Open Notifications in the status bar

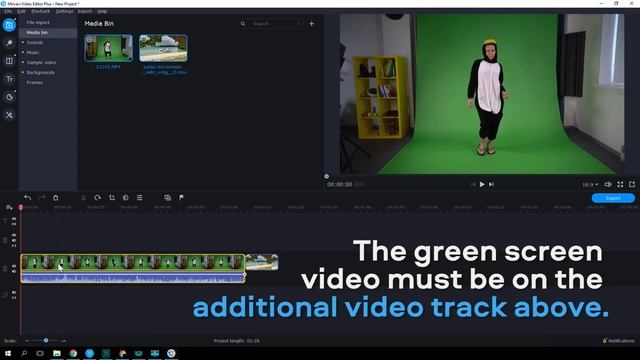coord(618,341)
